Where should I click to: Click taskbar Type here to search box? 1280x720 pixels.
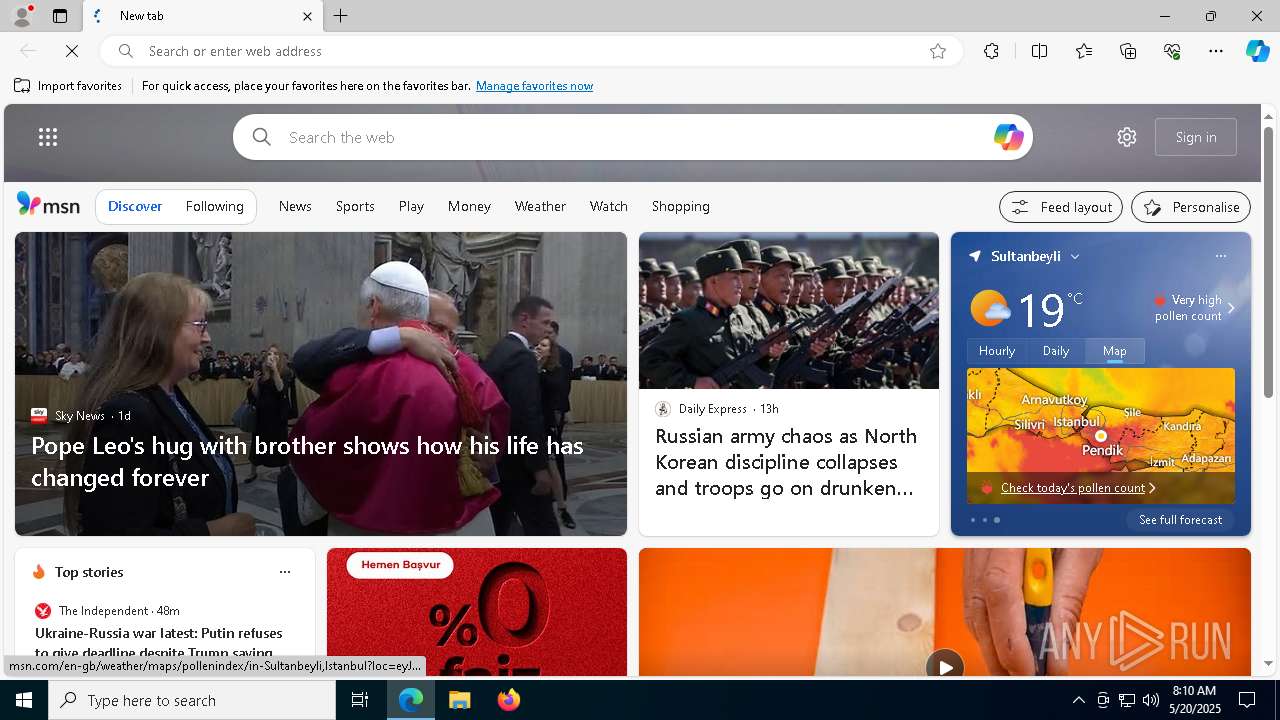click(x=192, y=700)
